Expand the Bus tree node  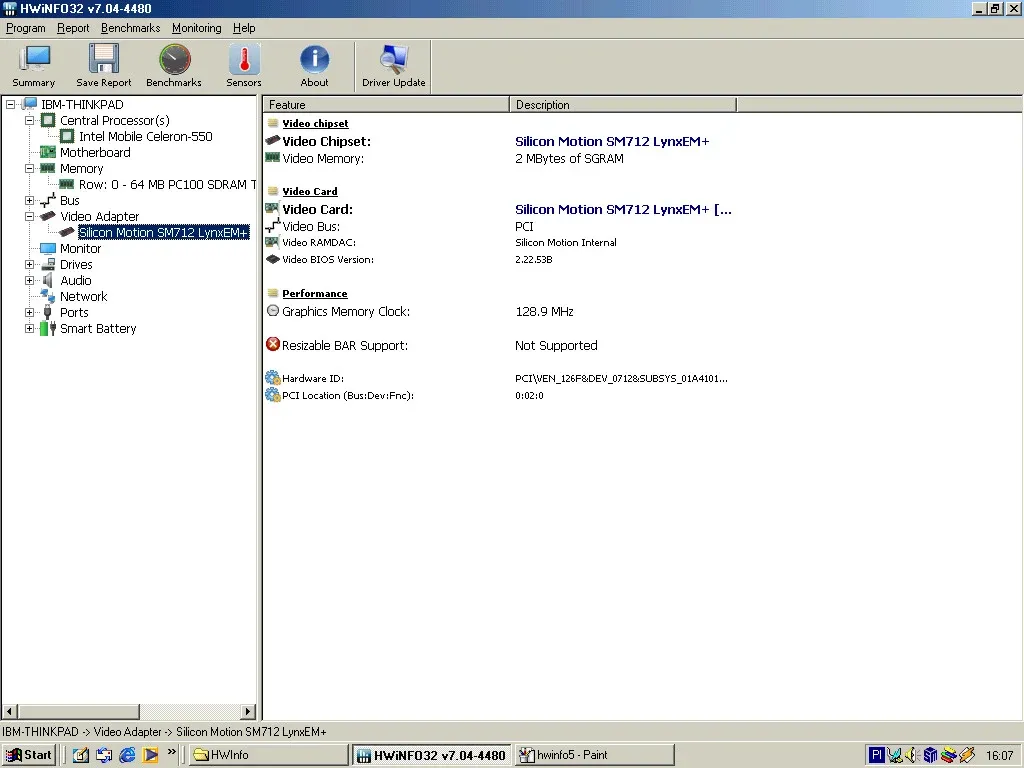click(x=29, y=200)
